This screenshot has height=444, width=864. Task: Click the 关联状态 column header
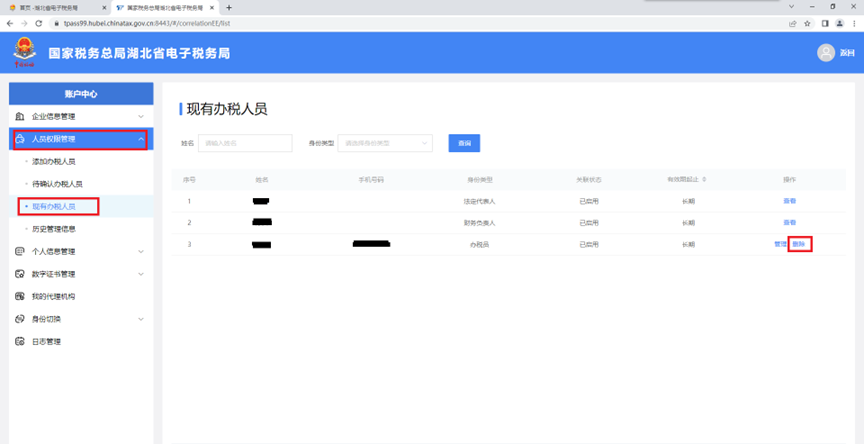click(589, 180)
